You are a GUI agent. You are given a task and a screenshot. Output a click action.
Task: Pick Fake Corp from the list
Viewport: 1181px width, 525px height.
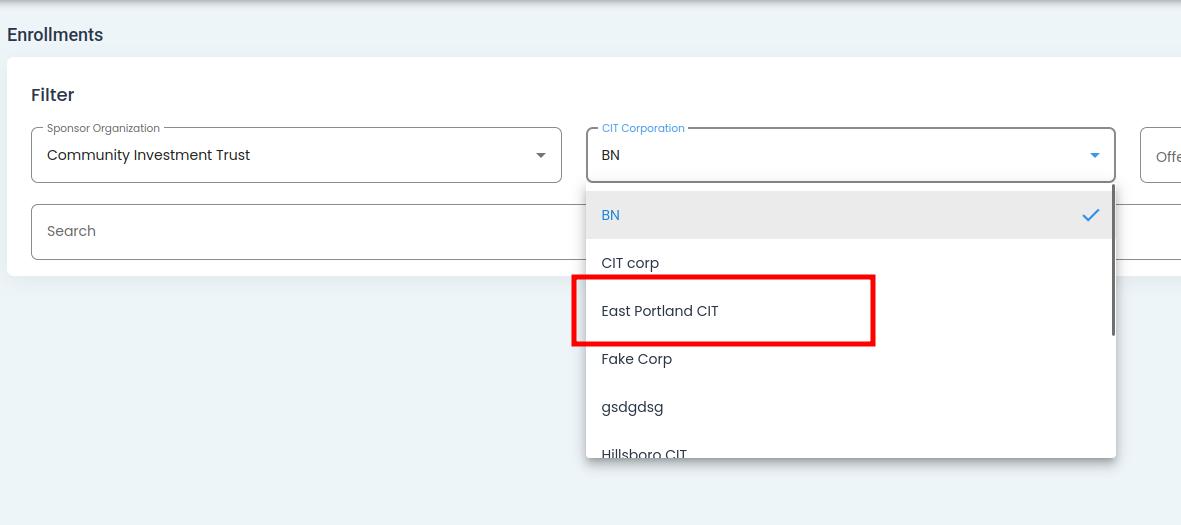tap(637, 359)
